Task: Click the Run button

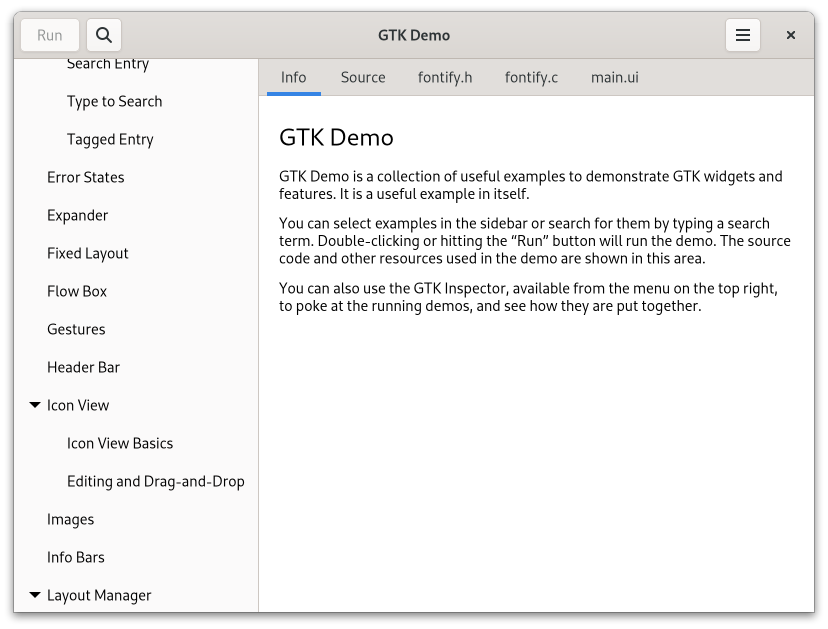Action: [x=50, y=35]
